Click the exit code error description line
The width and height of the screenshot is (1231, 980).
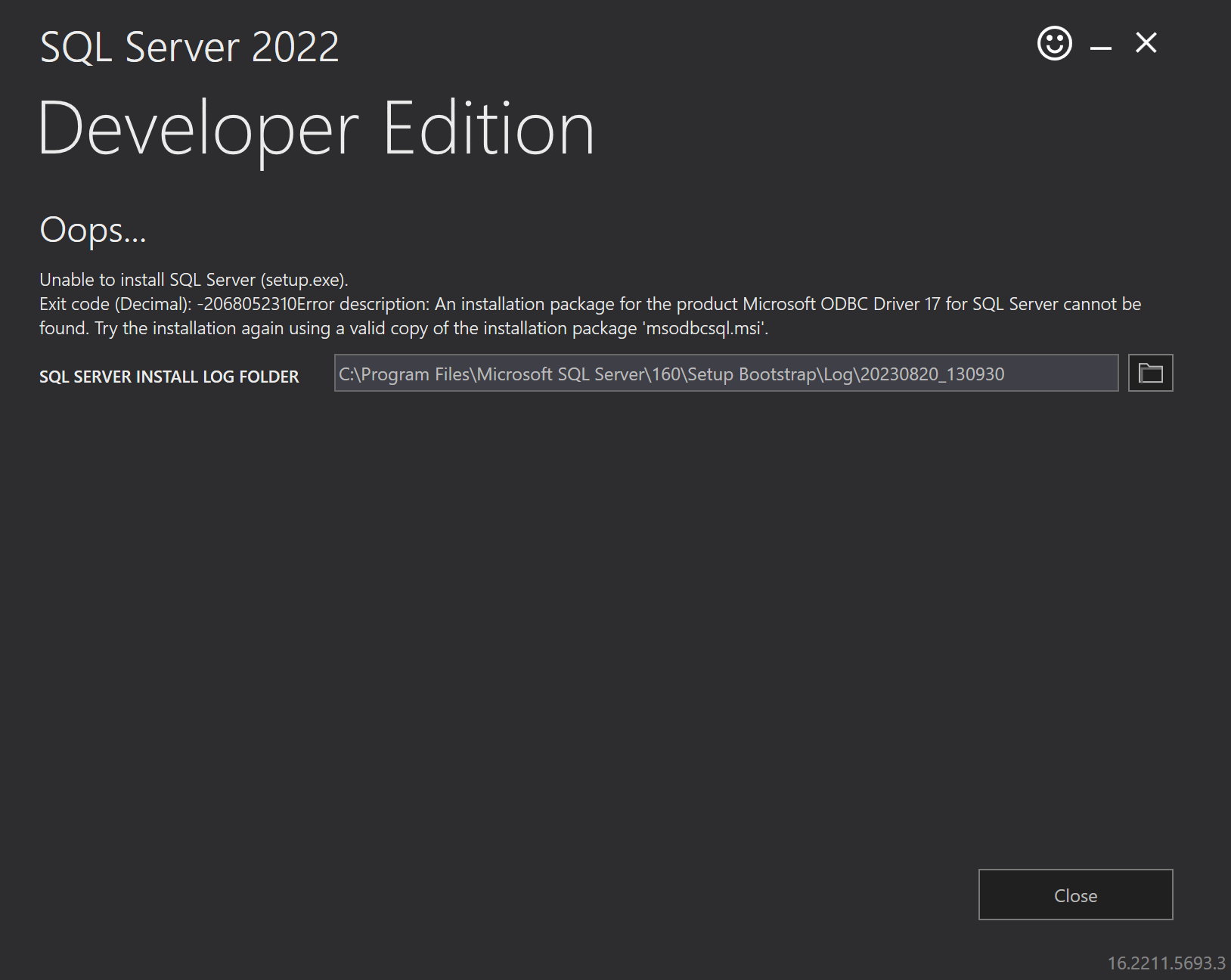tap(590, 304)
